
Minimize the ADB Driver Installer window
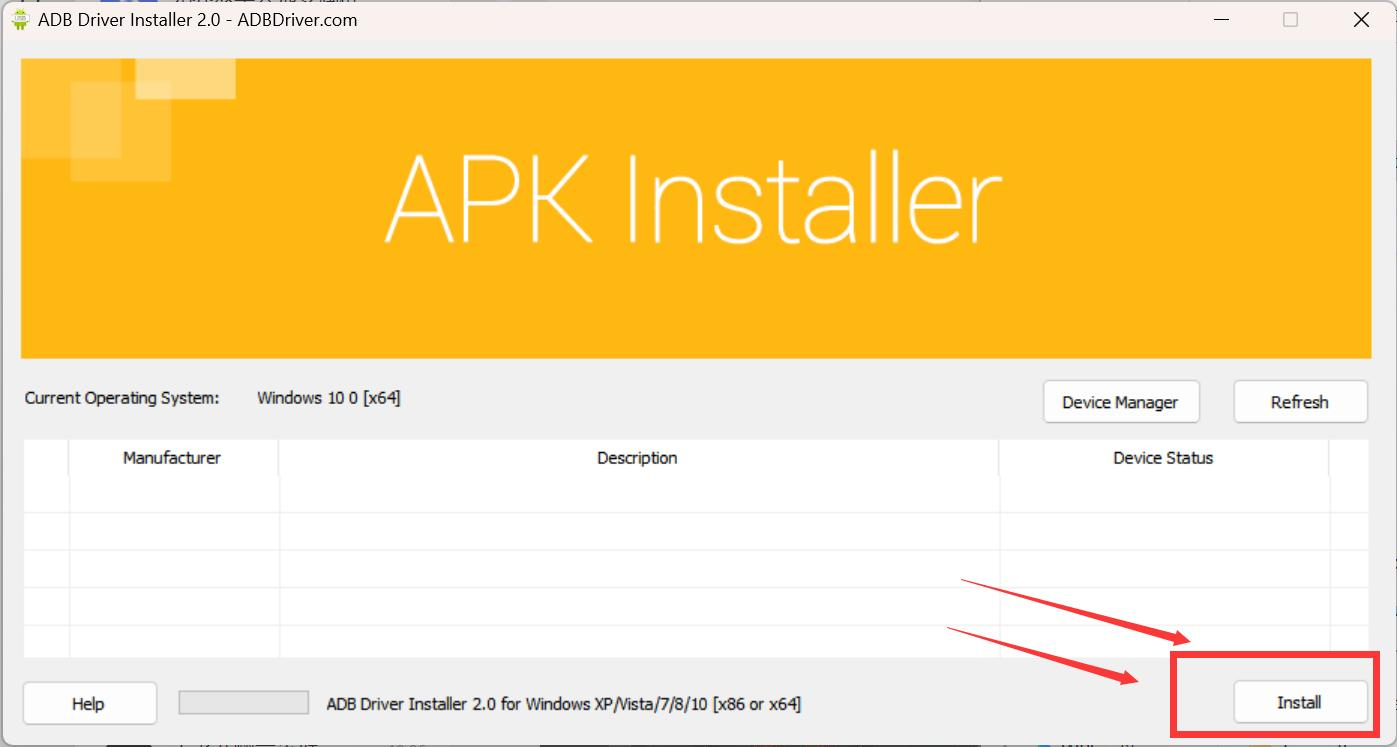pyautogui.click(x=1221, y=19)
